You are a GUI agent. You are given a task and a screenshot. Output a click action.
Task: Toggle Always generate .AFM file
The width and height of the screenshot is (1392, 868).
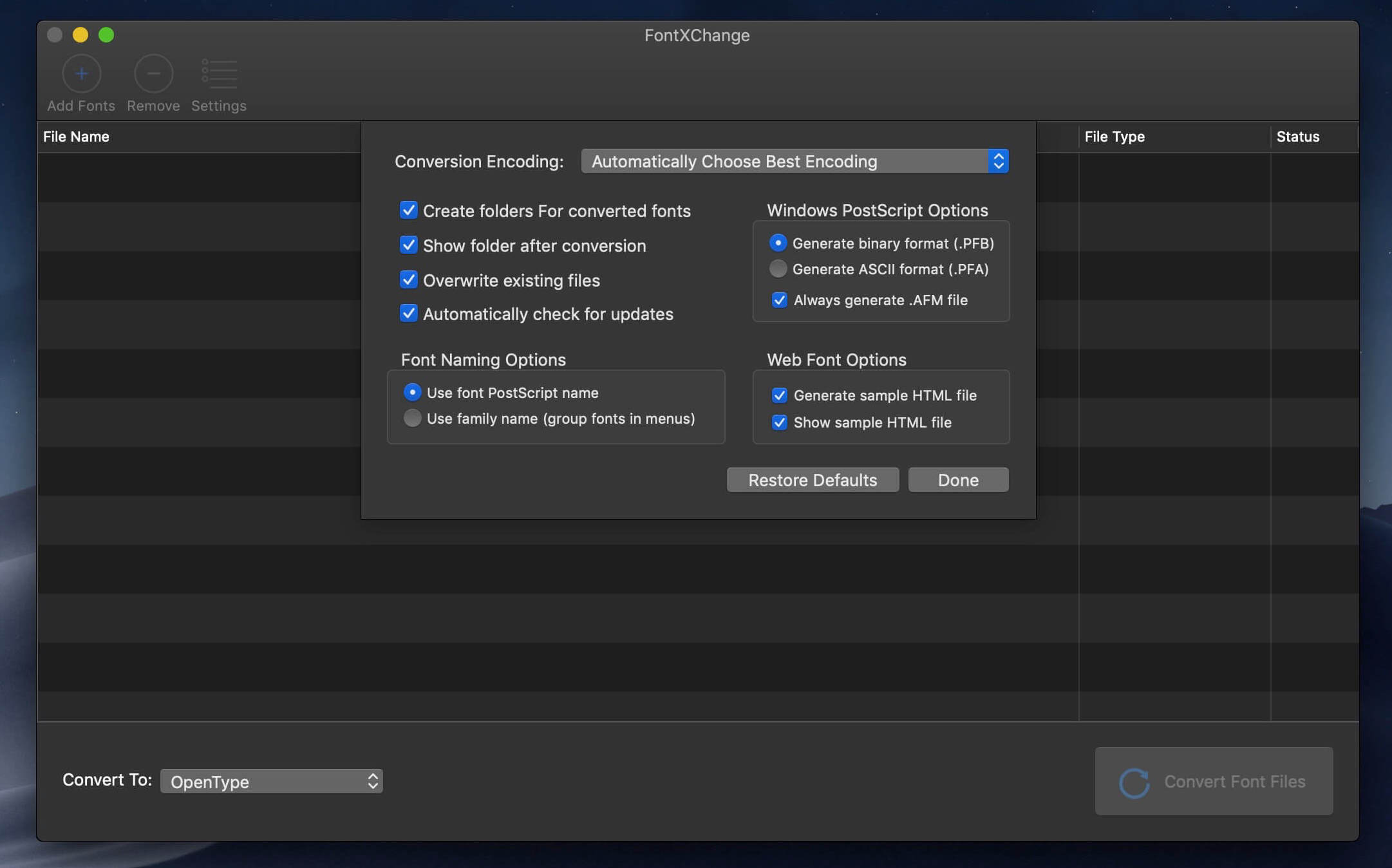[779, 300]
